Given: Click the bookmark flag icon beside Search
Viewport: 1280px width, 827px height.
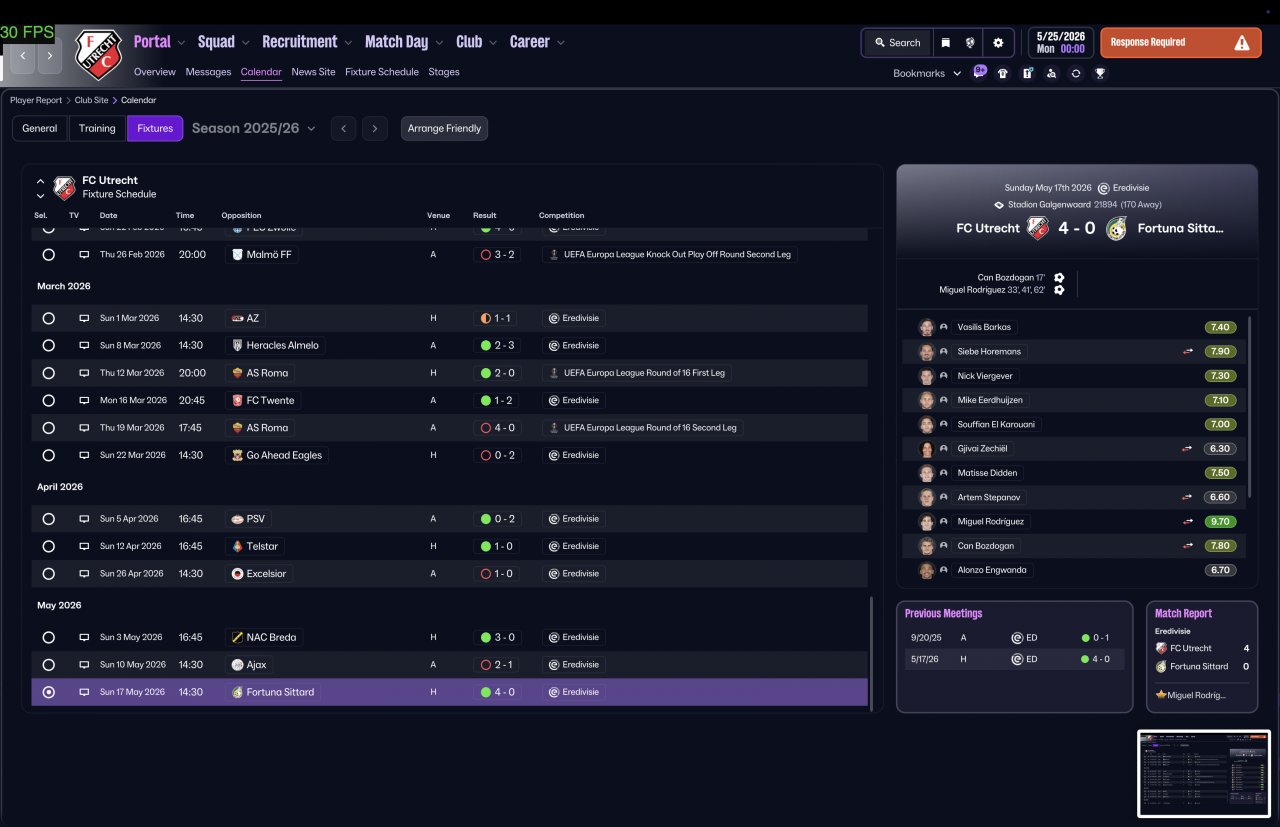Looking at the screenshot, I should point(945,43).
